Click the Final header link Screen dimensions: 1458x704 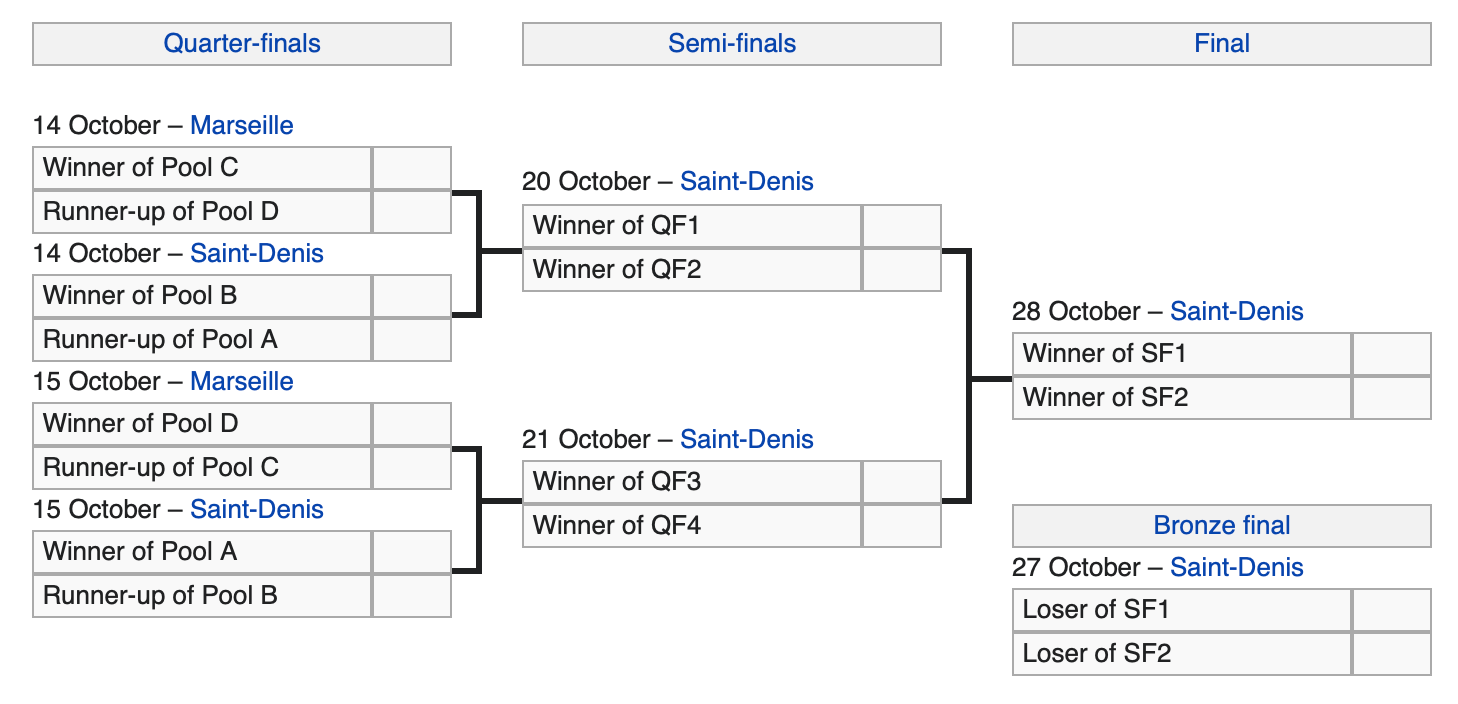click(x=1222, y=44)
